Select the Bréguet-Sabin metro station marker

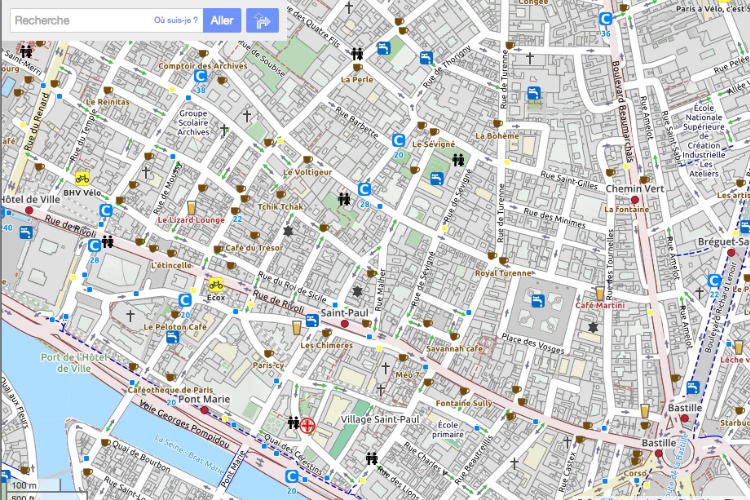tap(731, 253)
